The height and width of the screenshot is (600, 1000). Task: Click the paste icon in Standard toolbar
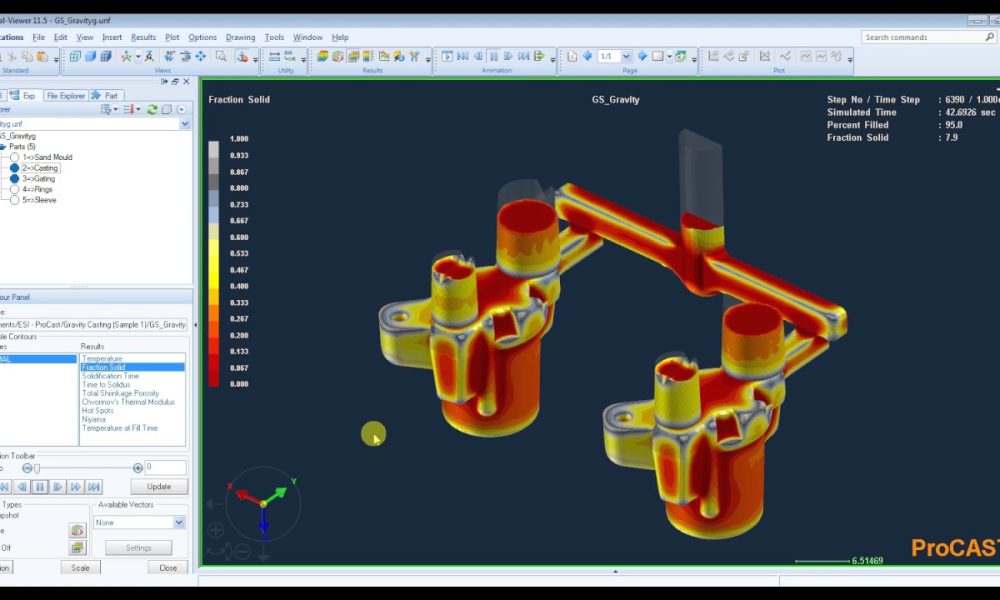(x=43, y=56)
